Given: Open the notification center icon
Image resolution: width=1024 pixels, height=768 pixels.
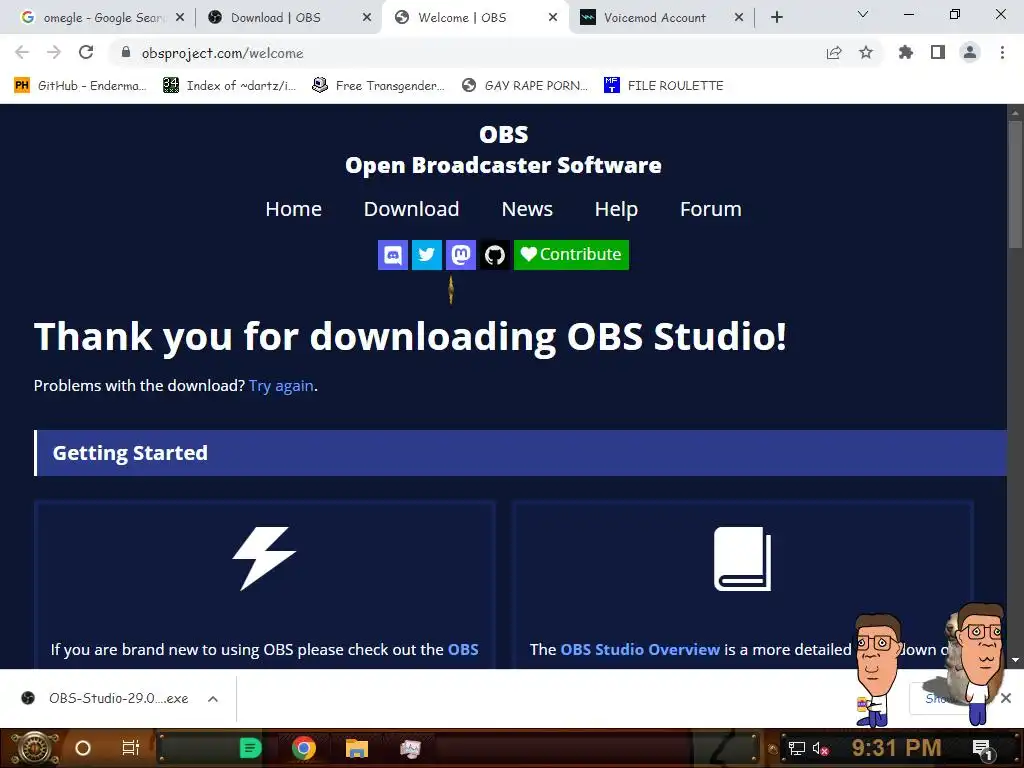Looking at the screenshot, I should pyautogui.click(x=982, y=749).
